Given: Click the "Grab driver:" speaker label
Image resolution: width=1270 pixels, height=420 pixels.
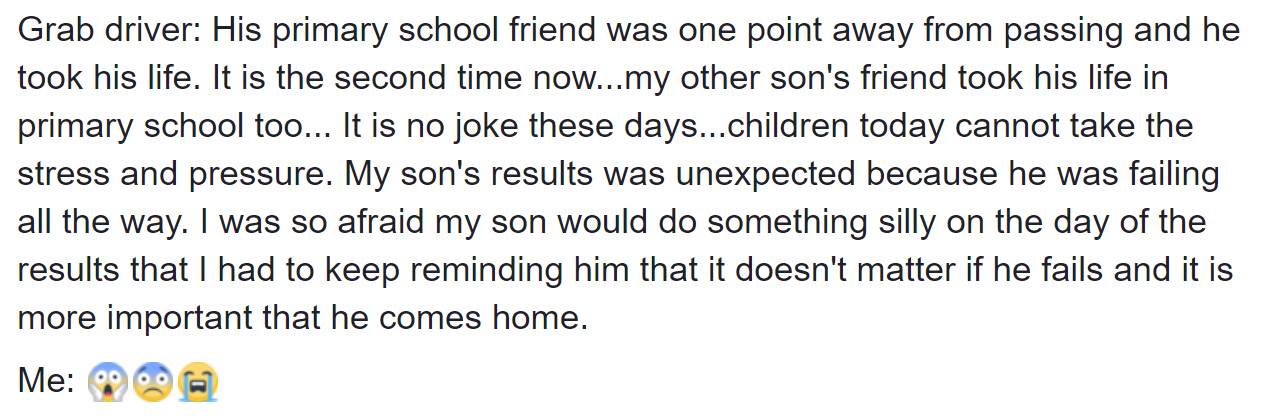Looking at the screenshot, I should pyautogui.click(x=110, y=30).
